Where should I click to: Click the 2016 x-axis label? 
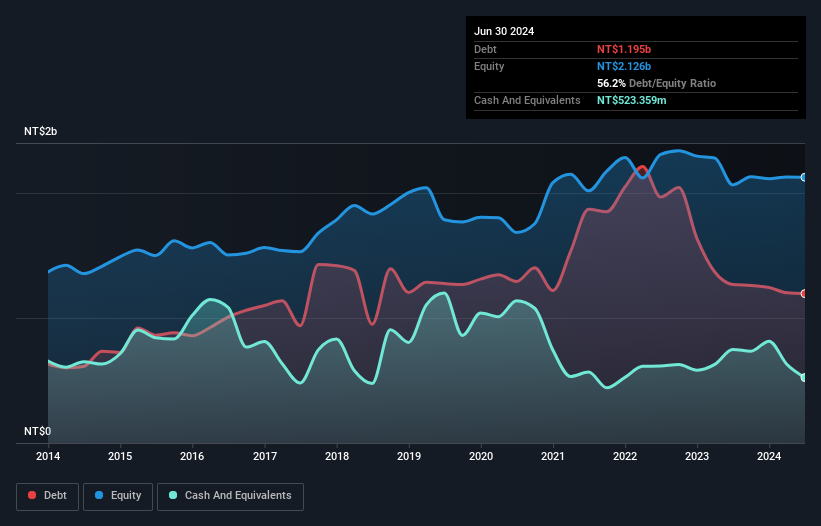tap(192, 456)
